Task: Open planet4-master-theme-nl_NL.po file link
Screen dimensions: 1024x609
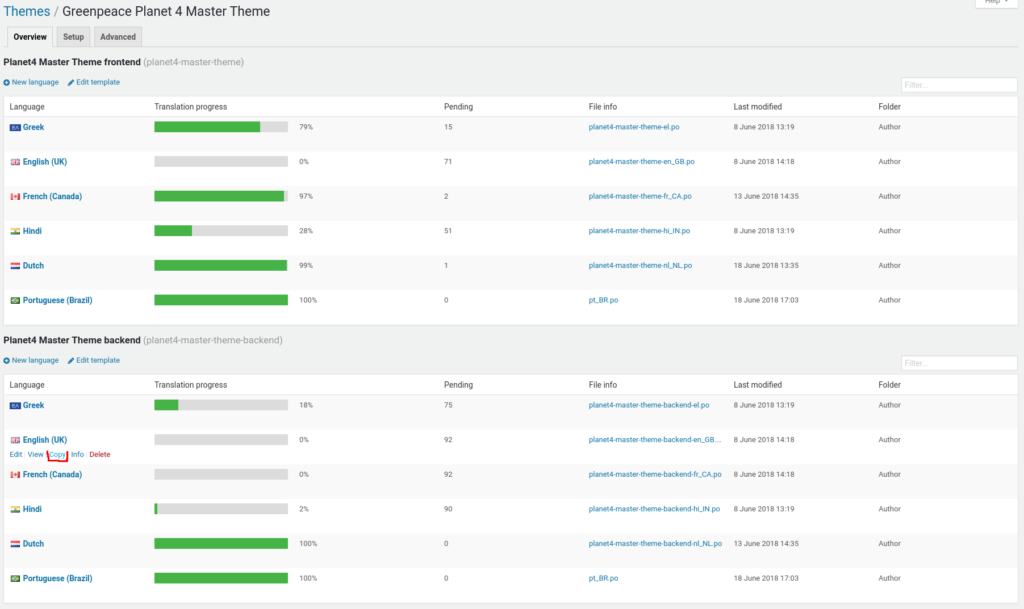Action: pyautogui.click(x=640, y=266)
